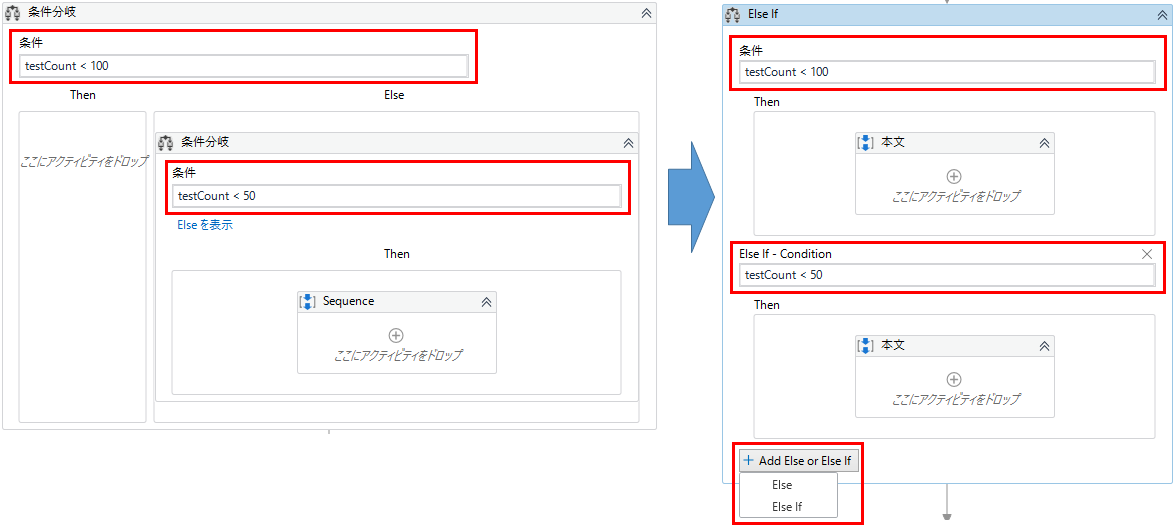Open the Add Else or Else If button
The width and height of the screenshot is (1175, 525).
pos(798,461)
